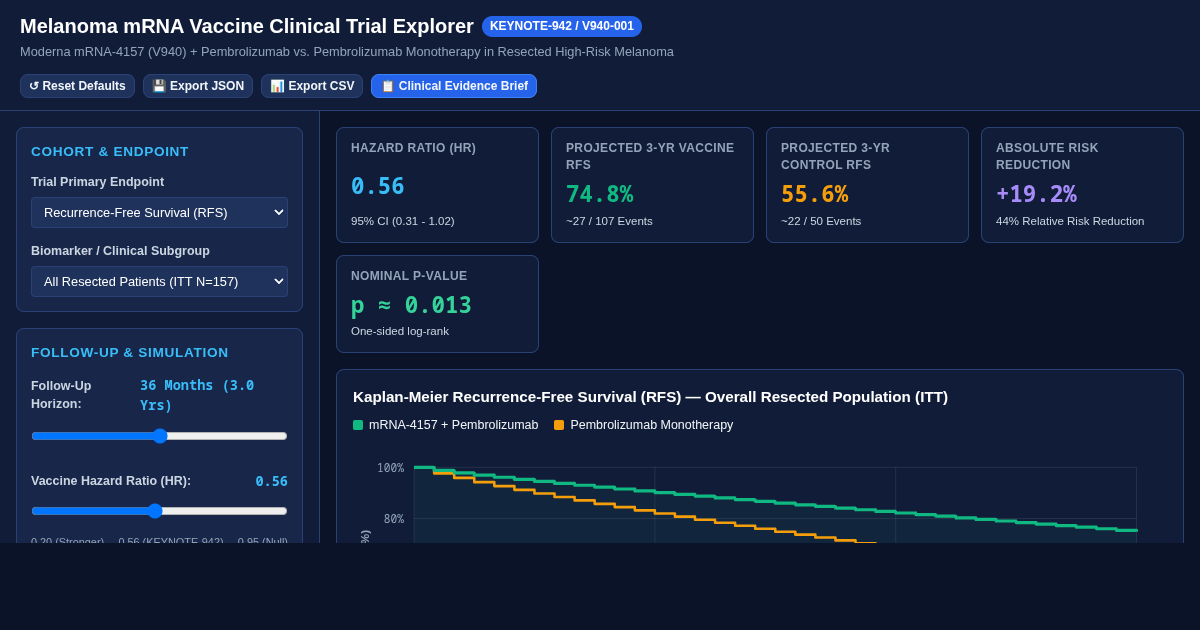
Task: Click the Reset Defaults button
Action: tap(77, 86)
